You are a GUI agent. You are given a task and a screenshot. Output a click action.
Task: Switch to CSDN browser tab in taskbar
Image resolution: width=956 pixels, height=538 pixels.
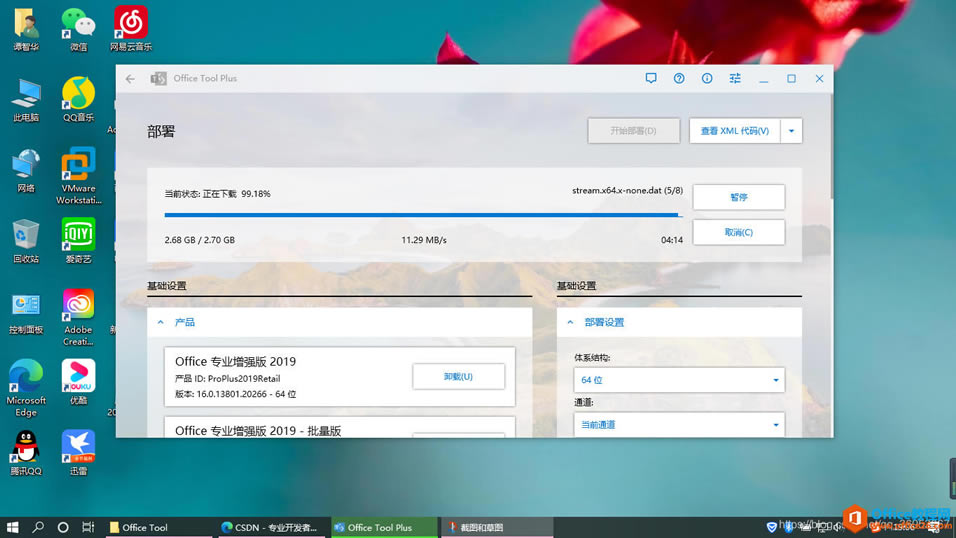(x=272, y=528)
